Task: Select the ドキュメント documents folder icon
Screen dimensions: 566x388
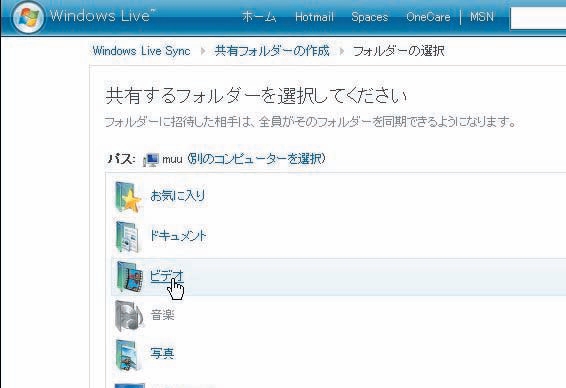Action: 128,237
